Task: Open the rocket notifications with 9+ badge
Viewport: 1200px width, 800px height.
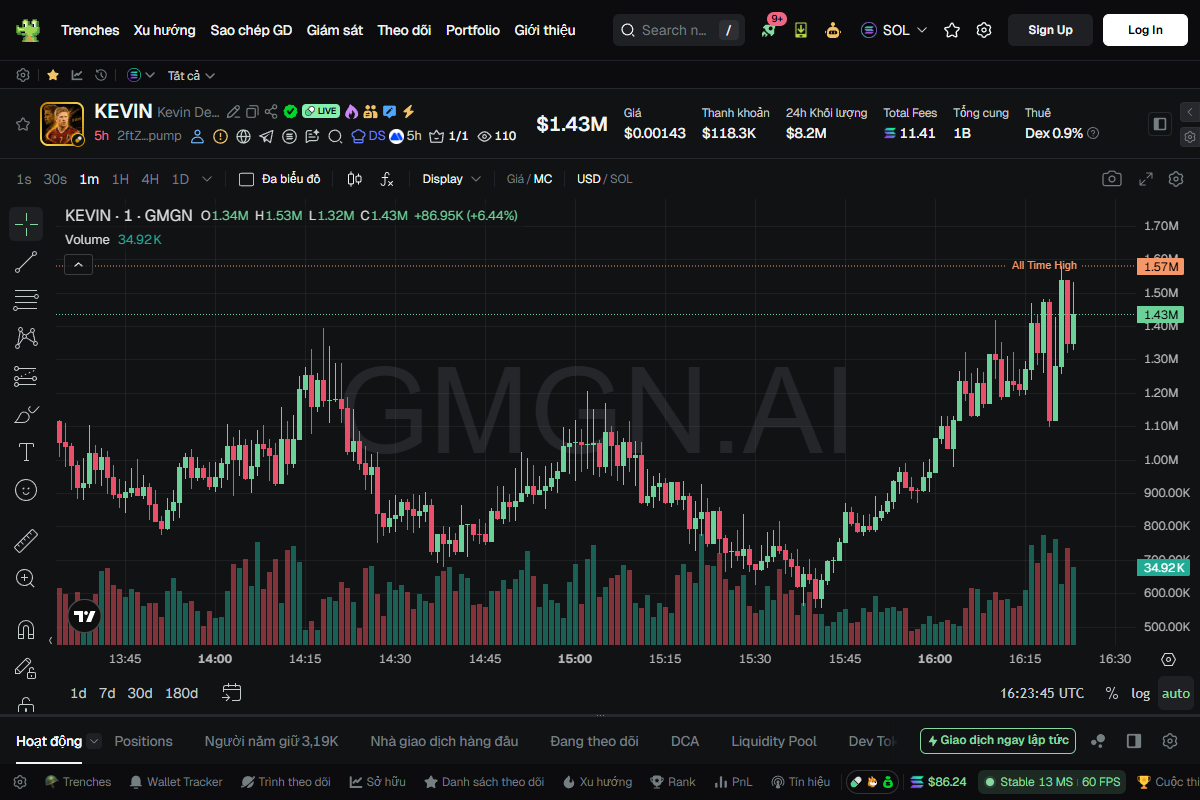Action: pyautogui.click(x=769, y=30)
